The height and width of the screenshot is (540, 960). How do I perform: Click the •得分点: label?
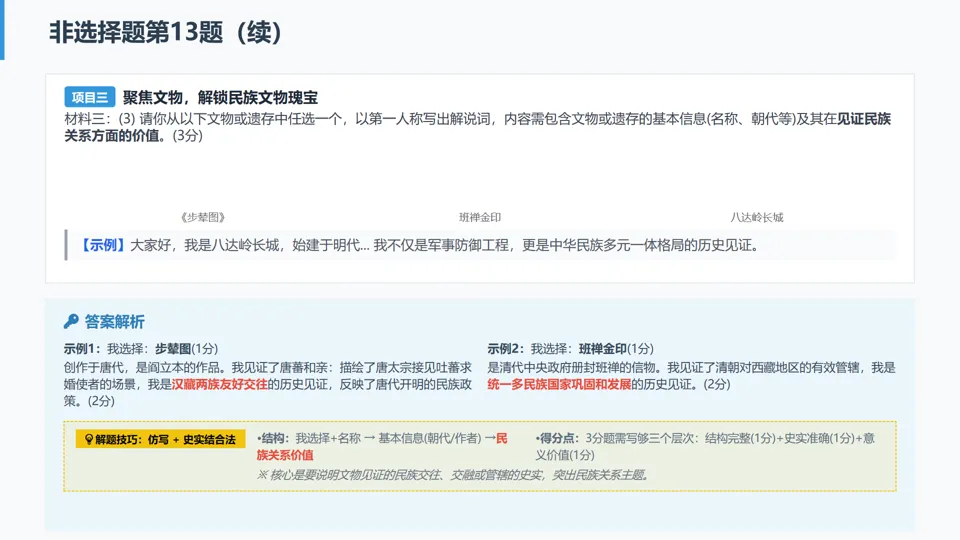pyautogui.click(x=557, y=438)
